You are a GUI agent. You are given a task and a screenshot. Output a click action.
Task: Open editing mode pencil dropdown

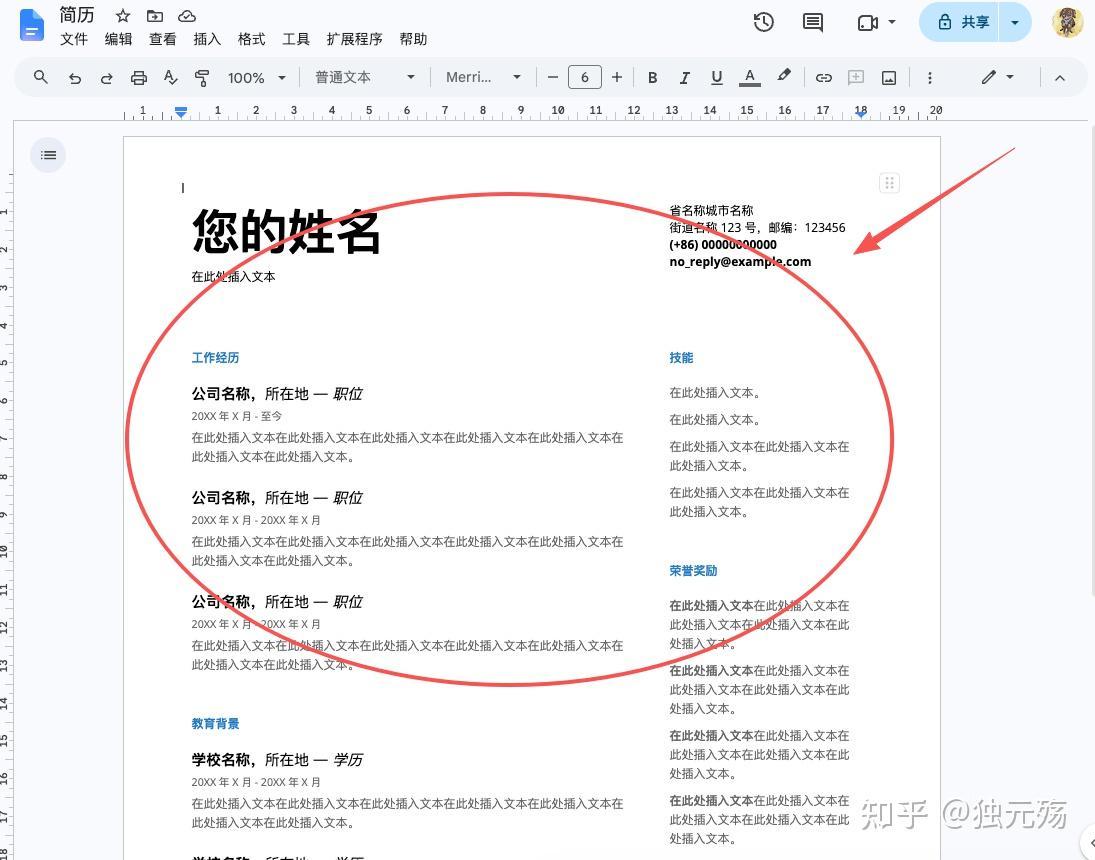coord(997,77)
